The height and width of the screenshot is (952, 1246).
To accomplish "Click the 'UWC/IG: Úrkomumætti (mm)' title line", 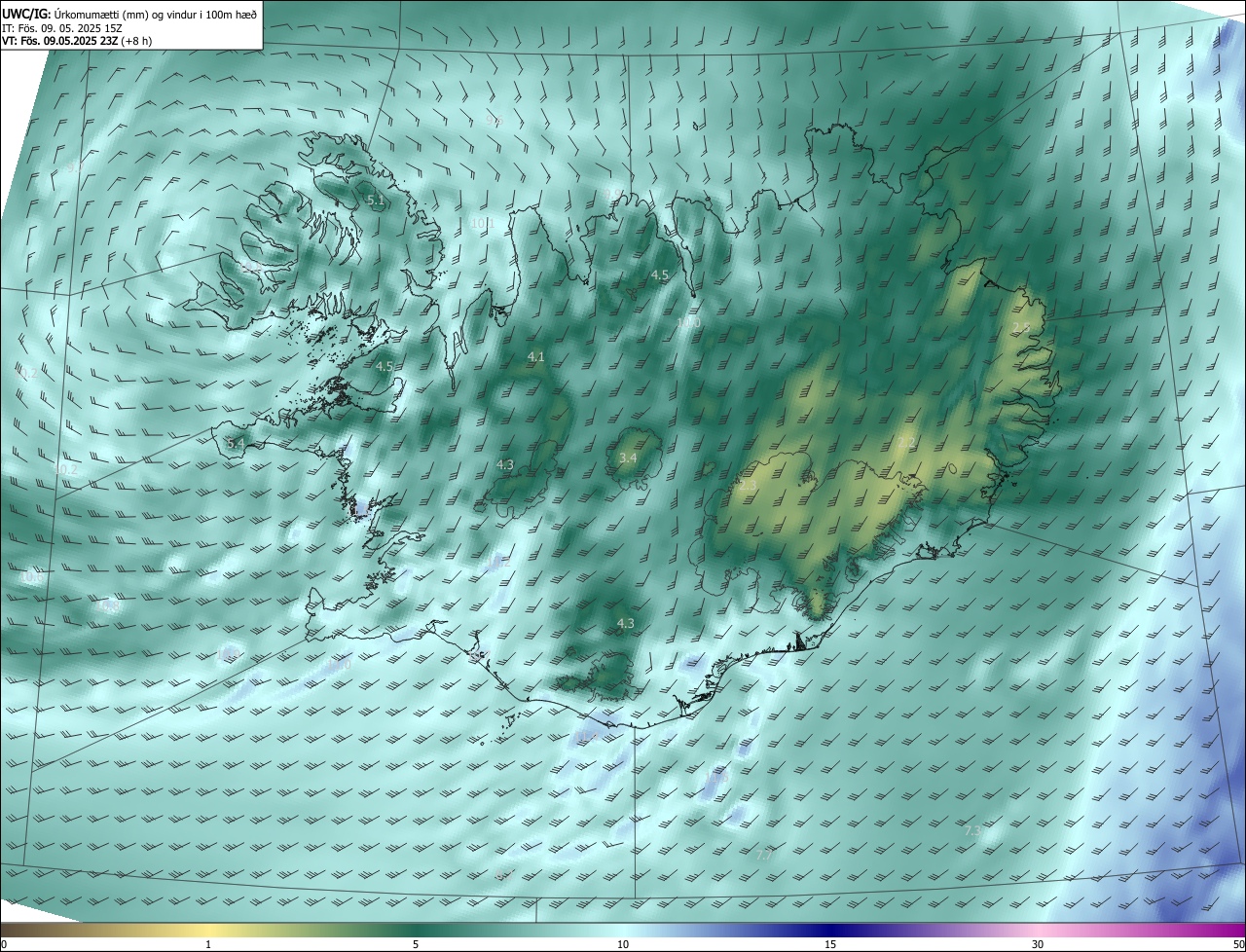I will coord(130,14).
